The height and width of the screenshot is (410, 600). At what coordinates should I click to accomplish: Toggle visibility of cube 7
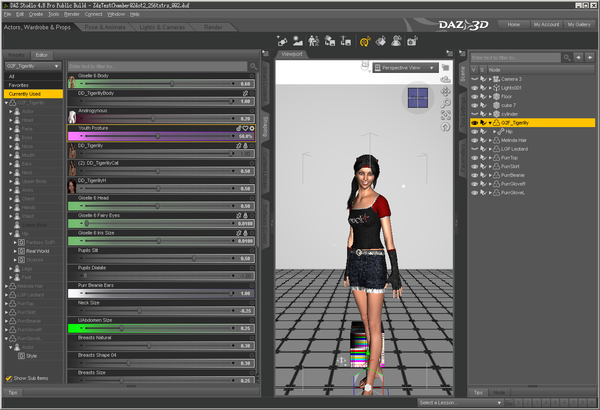474,105
